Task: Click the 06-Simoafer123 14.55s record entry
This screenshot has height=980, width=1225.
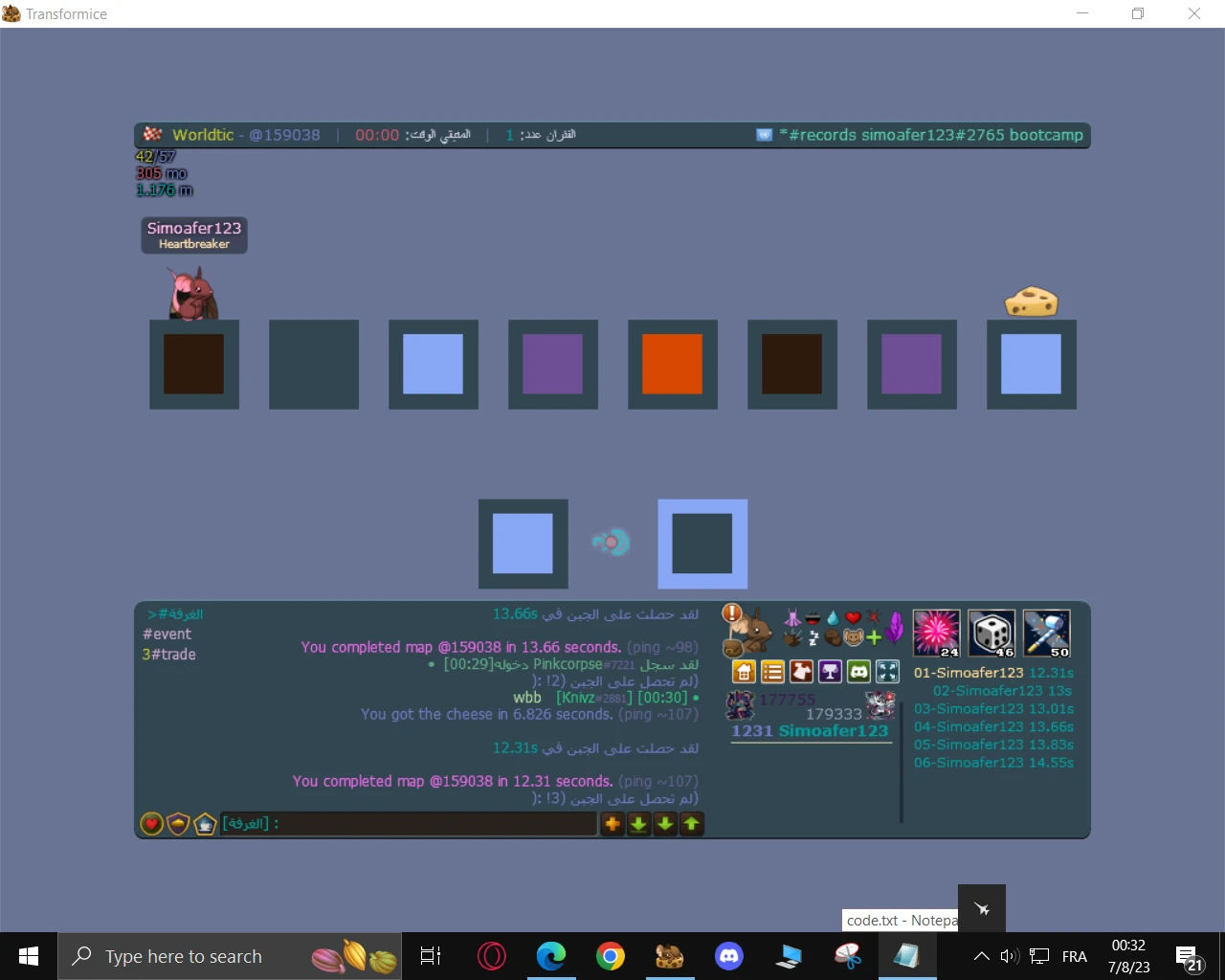Action: (993, 763)
